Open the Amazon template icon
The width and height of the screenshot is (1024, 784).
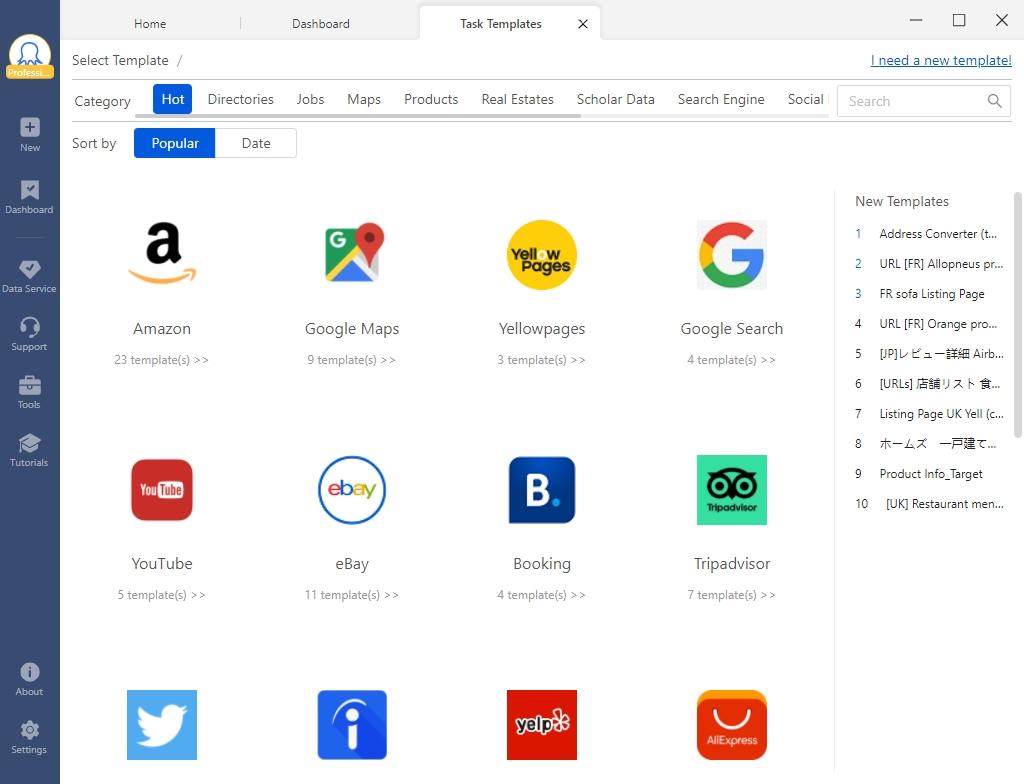tap(162, 254)
